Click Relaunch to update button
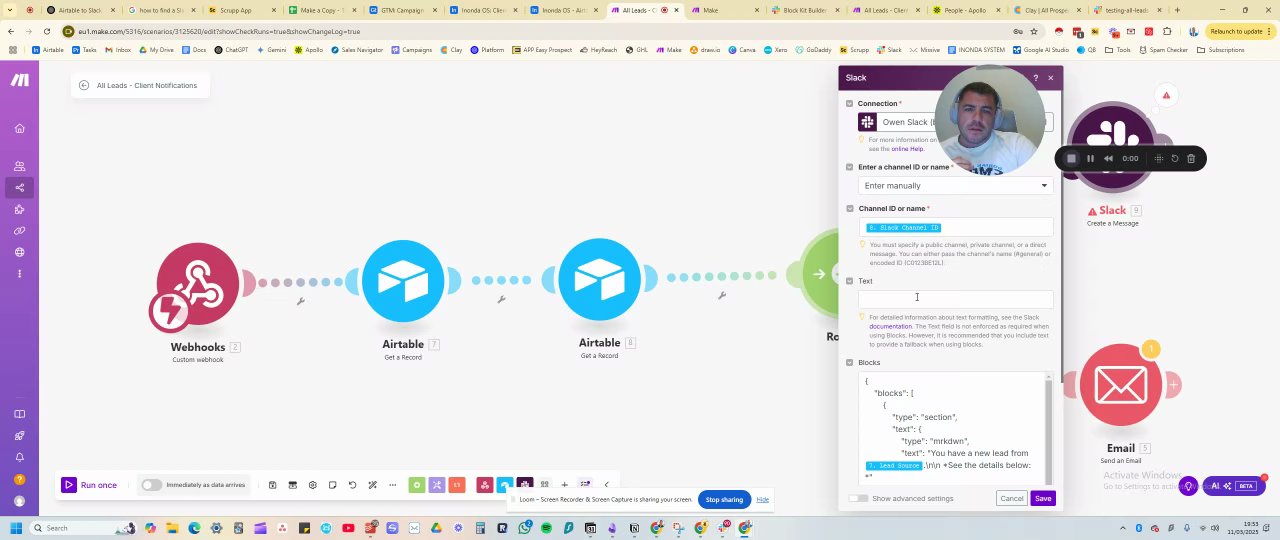 pos(1240,31)
